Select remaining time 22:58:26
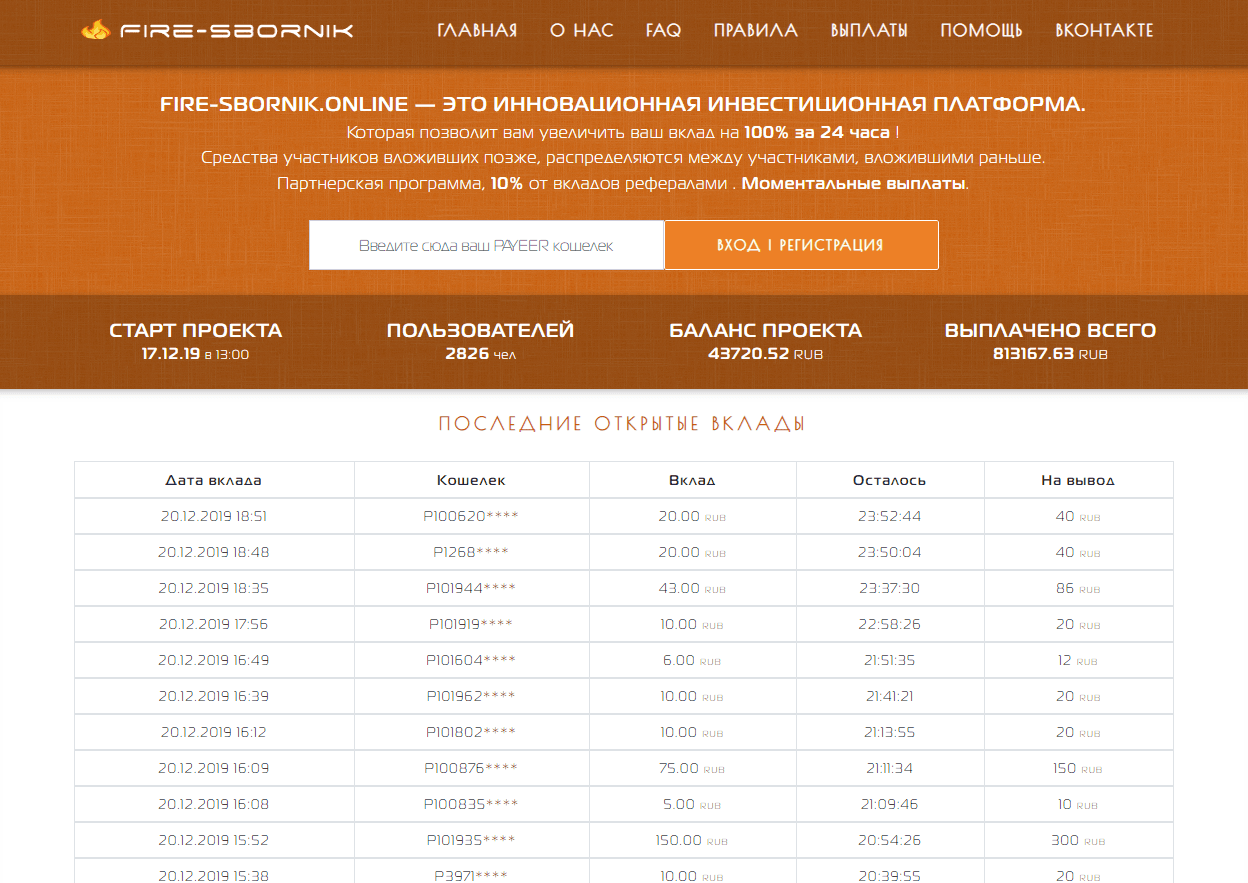 (x=890, y=624)
